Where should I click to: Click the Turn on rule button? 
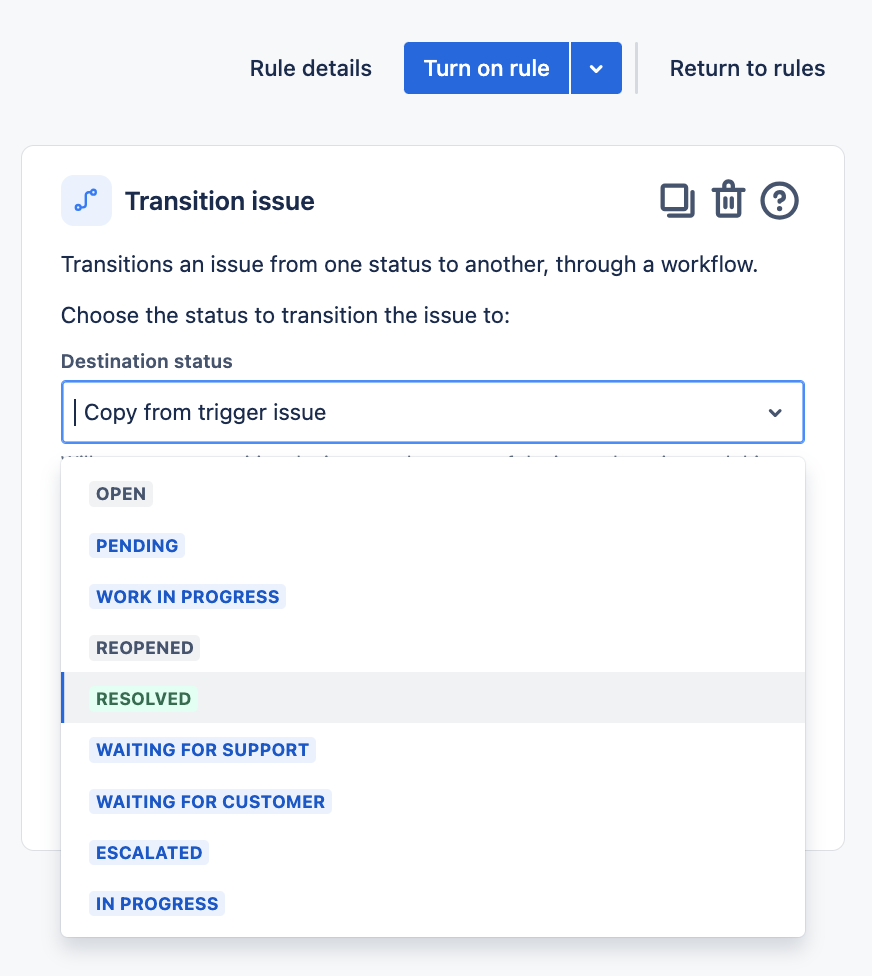(486, 68)
